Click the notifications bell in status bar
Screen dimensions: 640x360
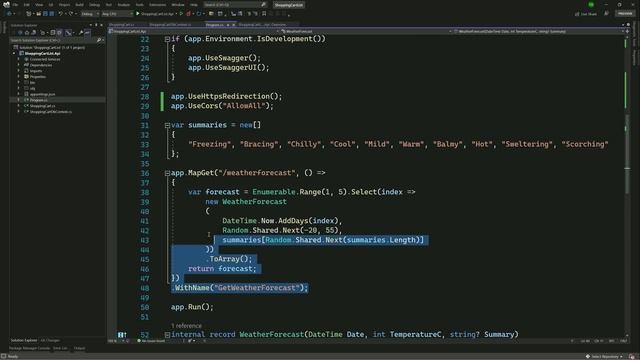[631, 356]
